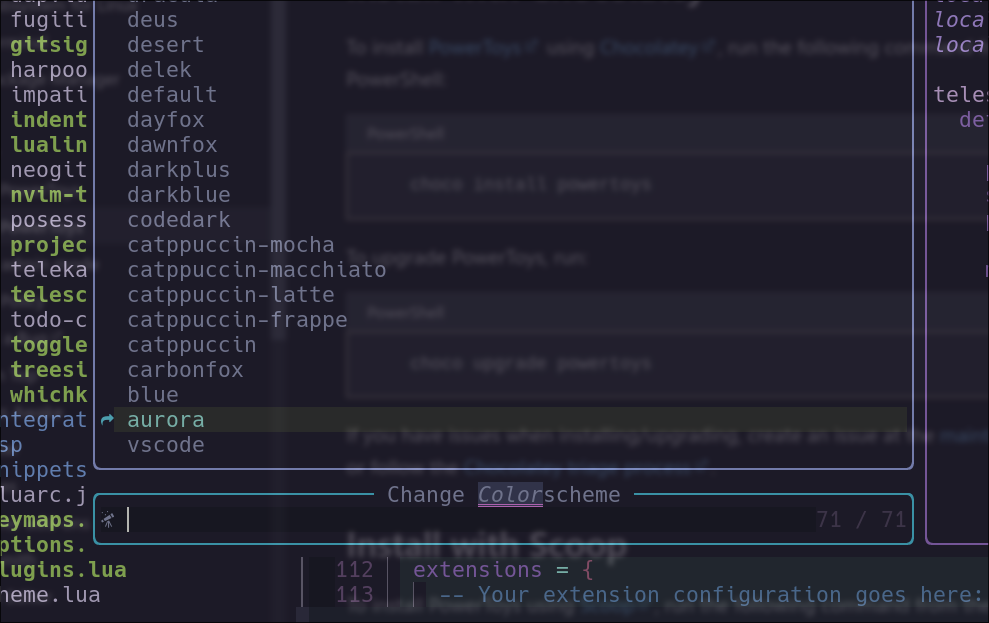Click the extension configuration comment line
989x623 pixels.
coord(711,595)
